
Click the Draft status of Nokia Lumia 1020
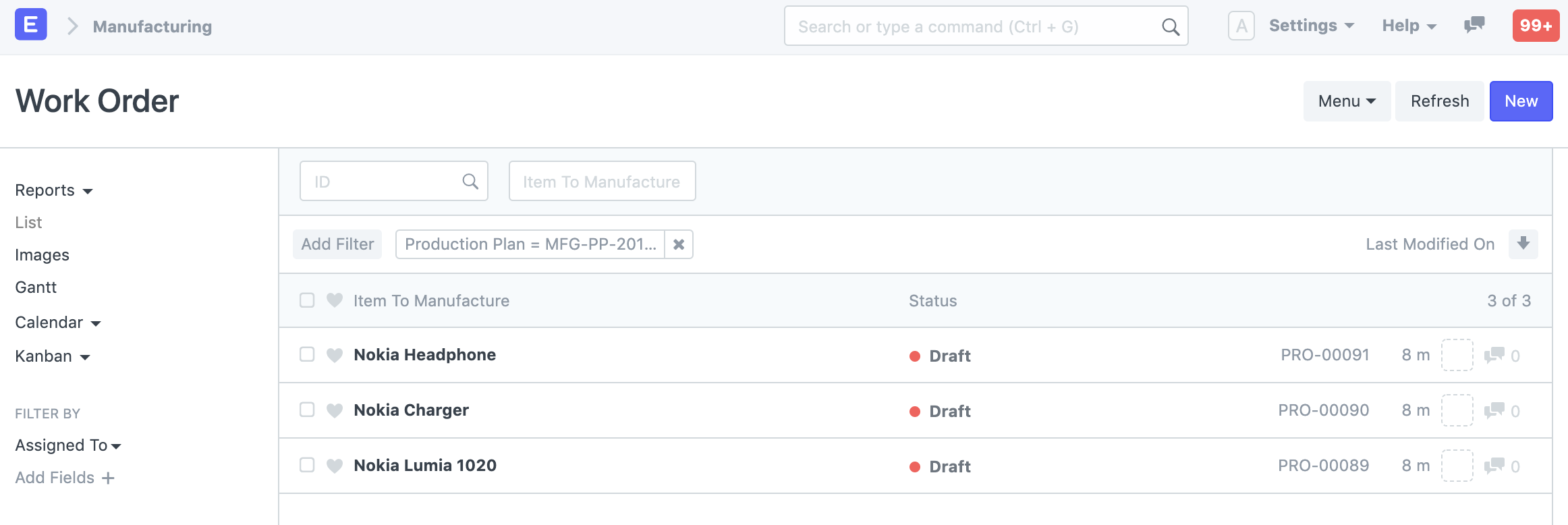click(x=940, y=466)
